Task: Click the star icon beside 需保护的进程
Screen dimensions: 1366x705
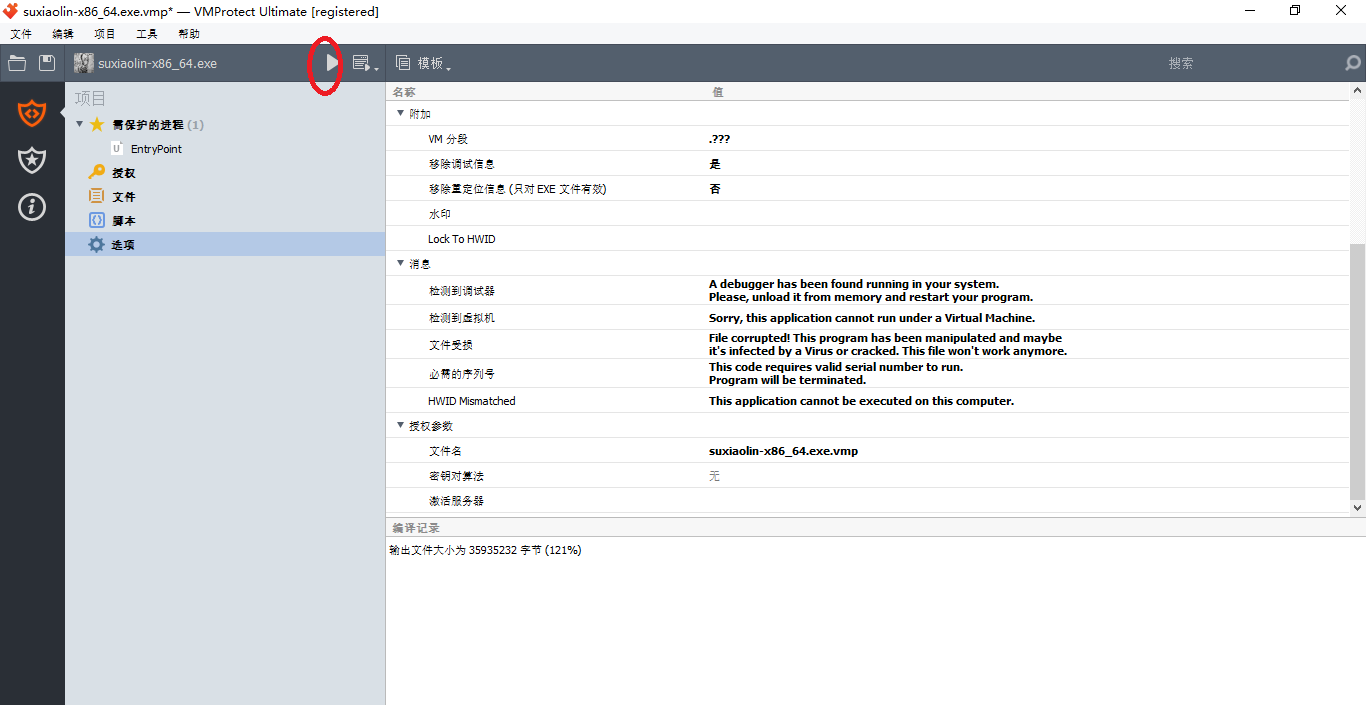Action: coord(97,125)
